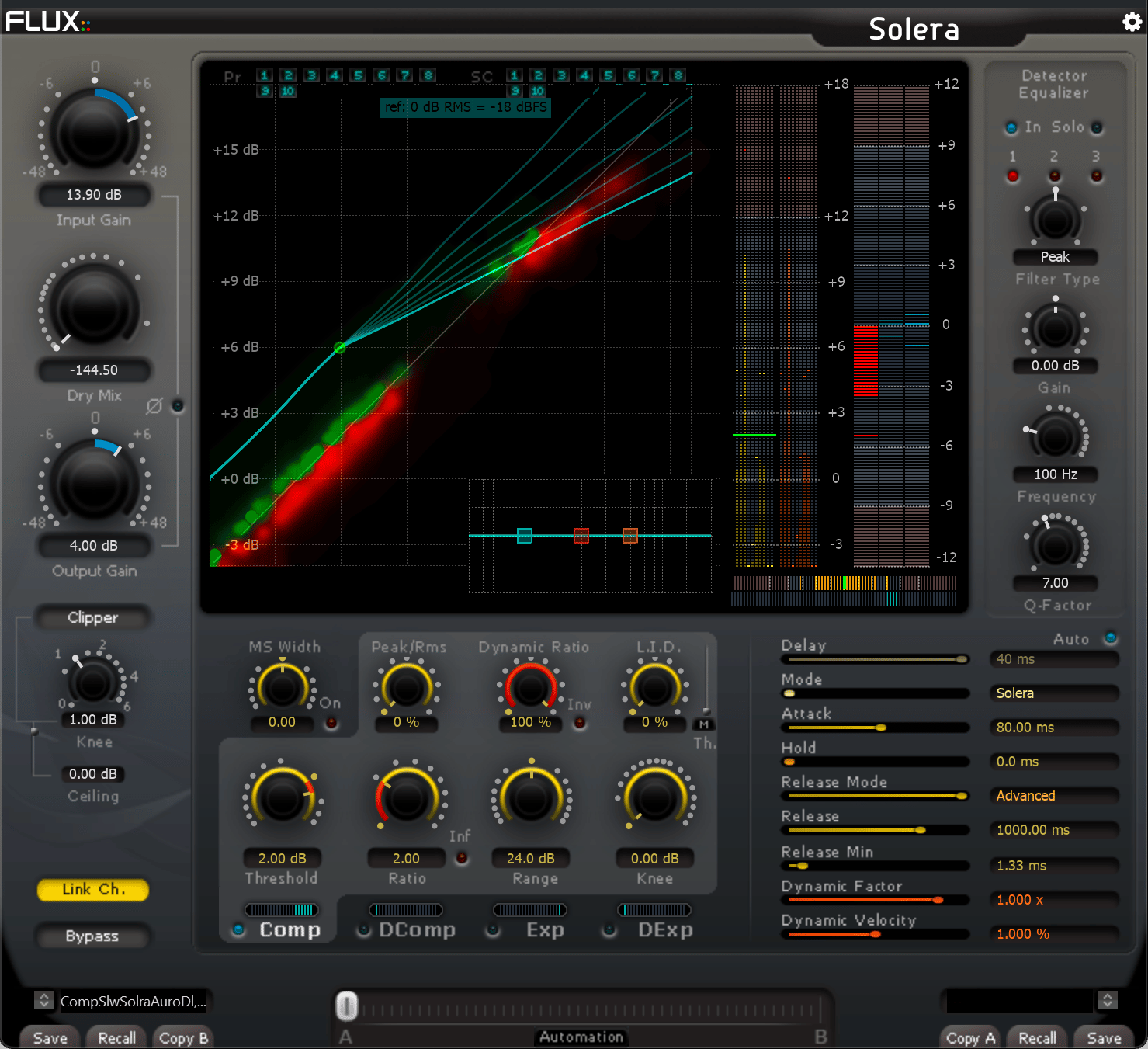Image resolution: width=1148 pixels, height=1049 pixels.
Task: Open the slot B preset selector arrows
Action: pyautogui.click(x=1108, y=1000)
